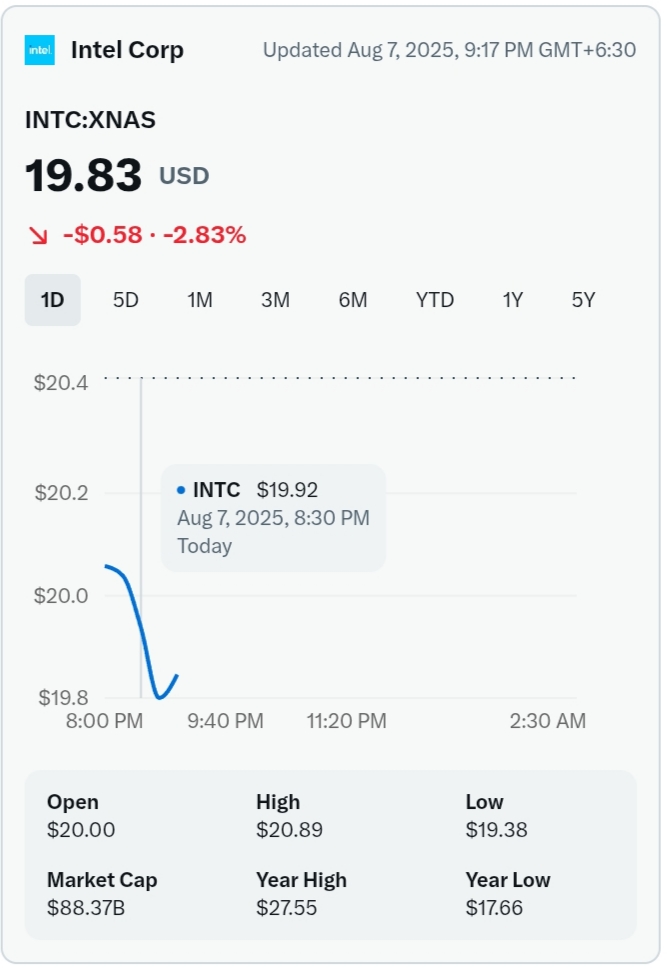Click the Intel logo icon

pyautogui.click(x=40, y=50)
